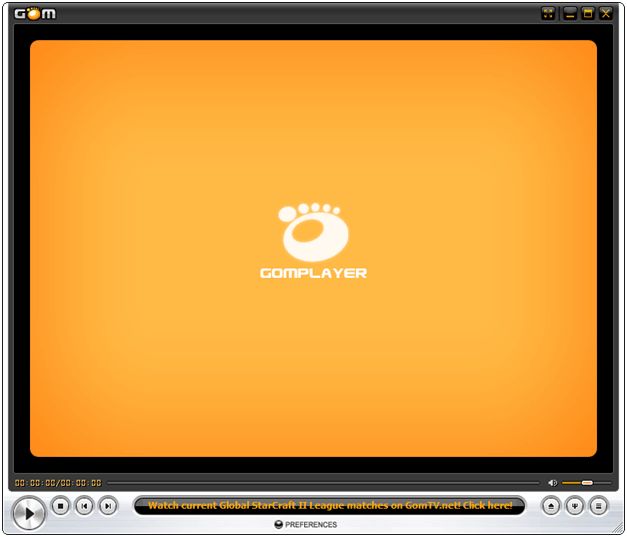Open the control panel button
This screenshot has width=627, height=537.
[575, 507]
